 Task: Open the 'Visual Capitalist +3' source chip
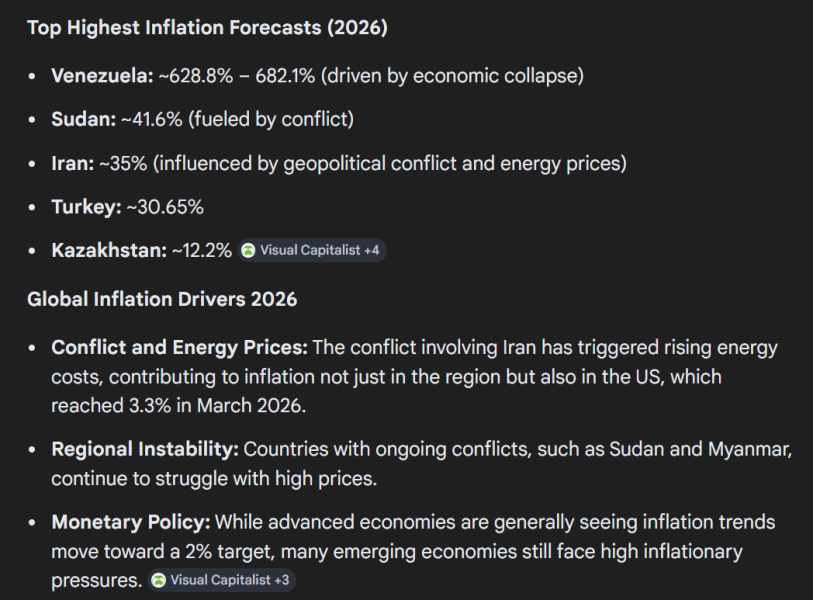point(222,580)
